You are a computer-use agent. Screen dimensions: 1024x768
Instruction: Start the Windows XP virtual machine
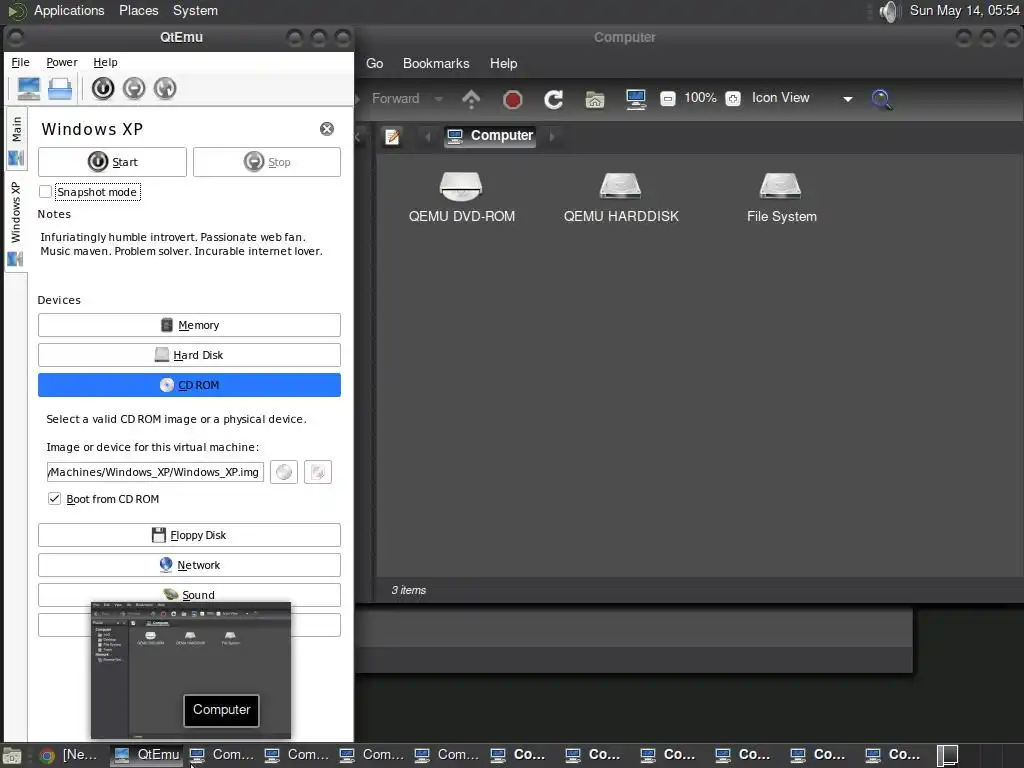pyautogui.click(x=112, y=162)
